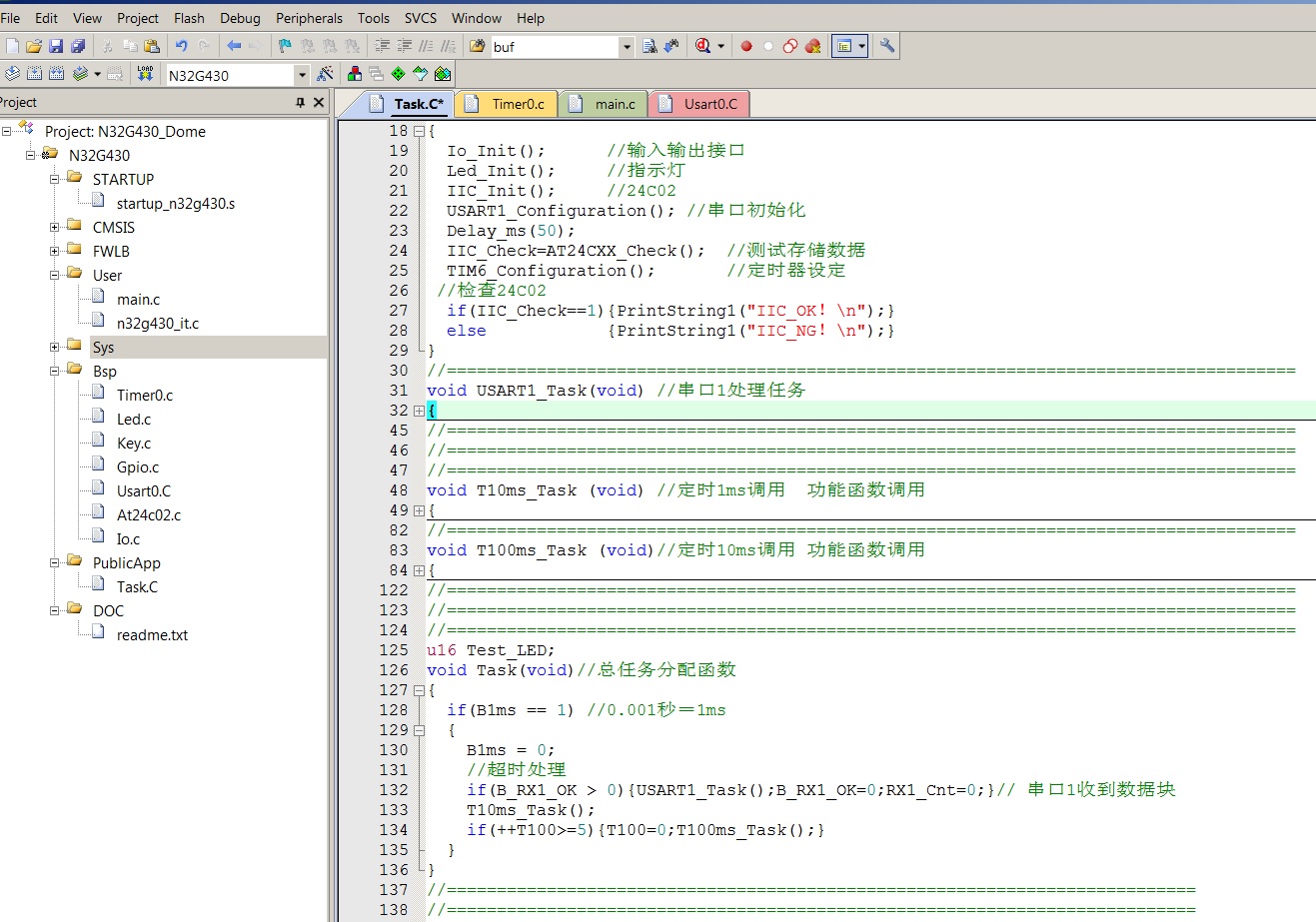Select startup_n32g430.s in the project tree
The width and height of the screenshot is (1316, 922).
[176, 204]
